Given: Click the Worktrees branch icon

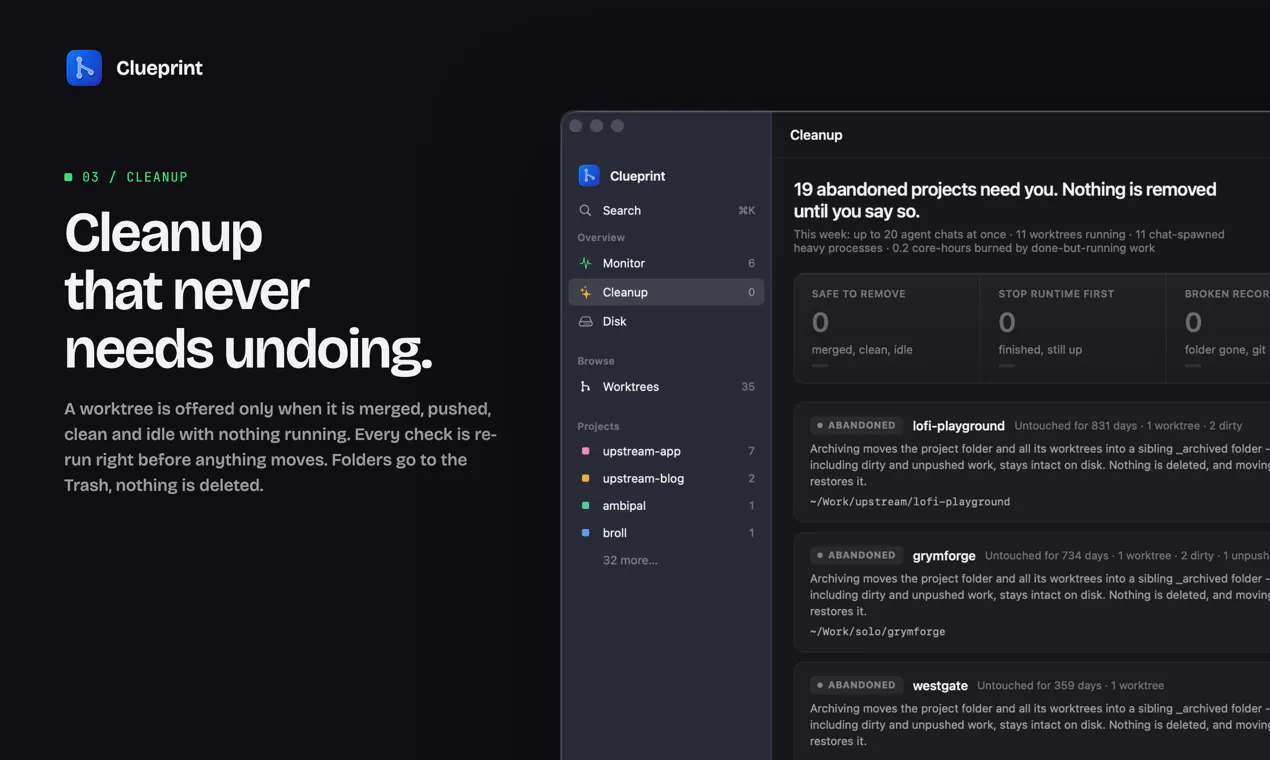Looking at the screenshot, I should coord(586,387).
